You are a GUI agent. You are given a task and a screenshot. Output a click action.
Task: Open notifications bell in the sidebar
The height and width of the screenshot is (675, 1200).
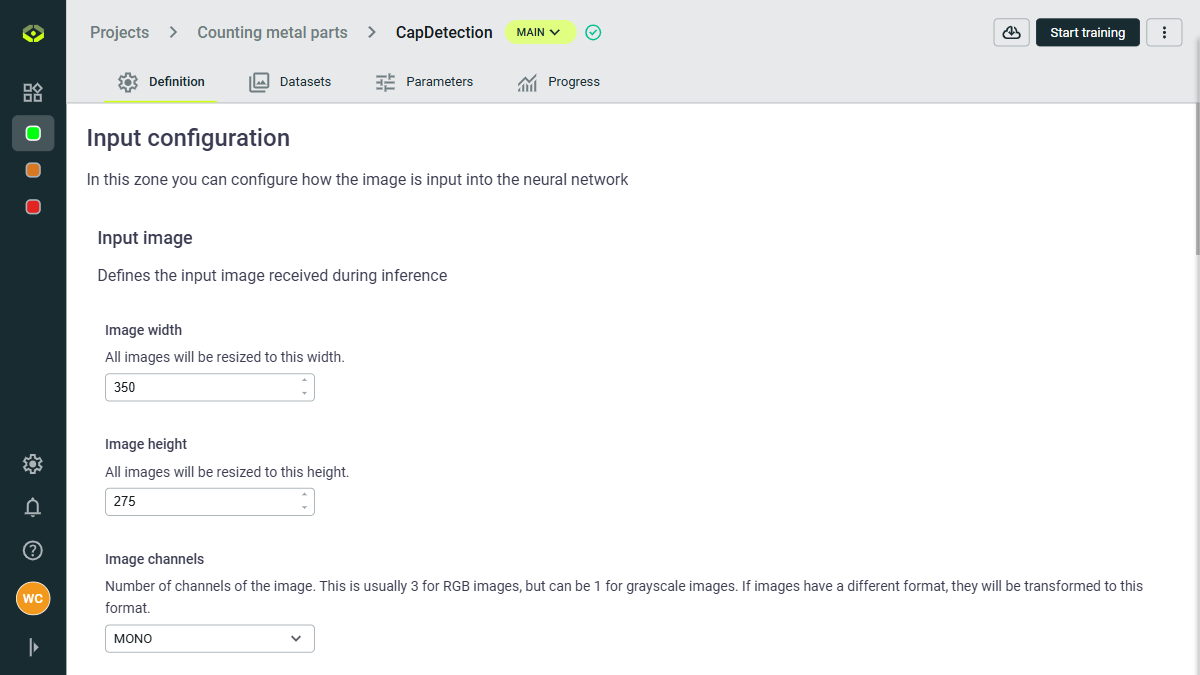pos(33,507)
